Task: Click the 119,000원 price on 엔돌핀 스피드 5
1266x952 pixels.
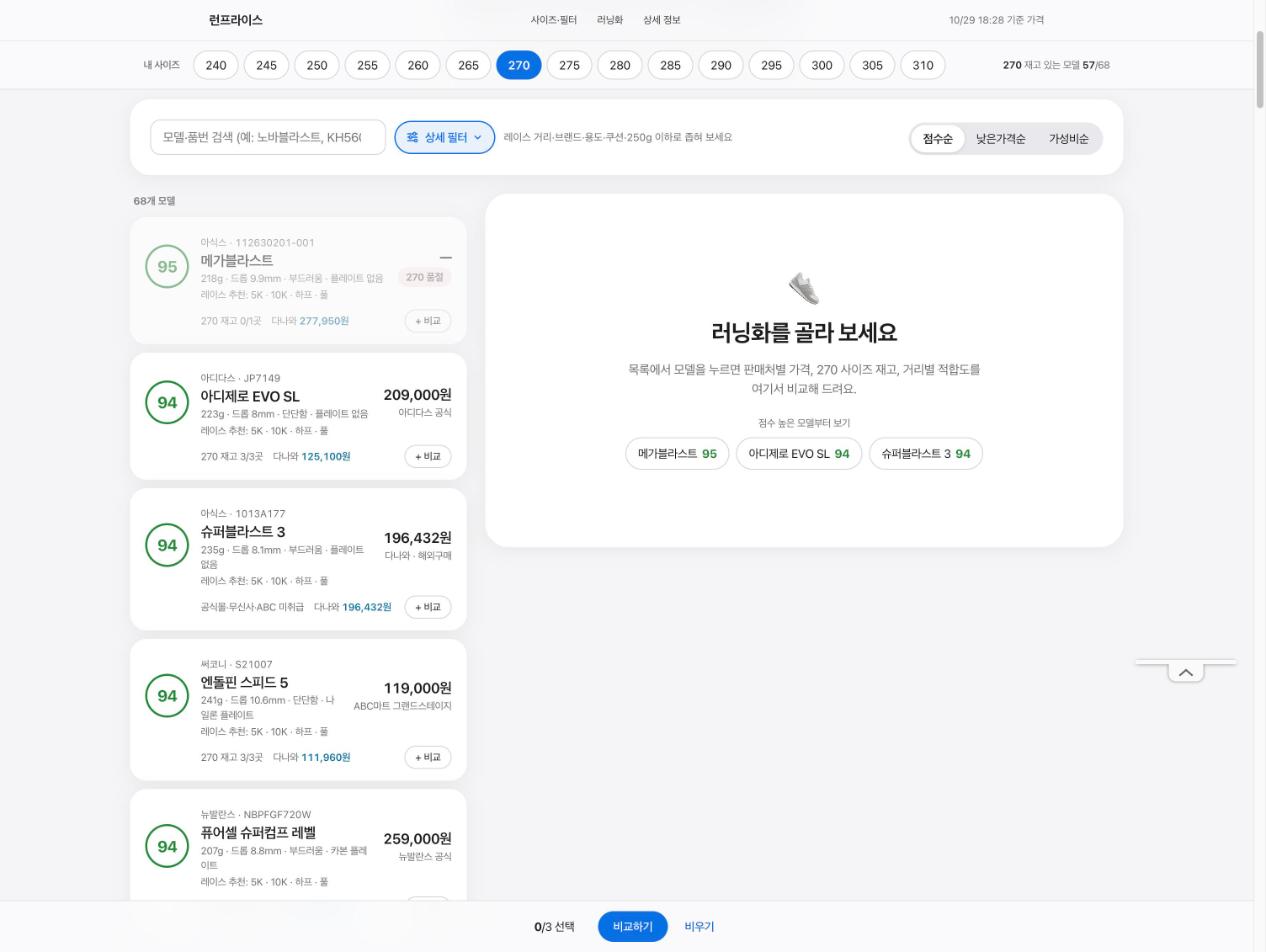Action: tap(418, 688)
